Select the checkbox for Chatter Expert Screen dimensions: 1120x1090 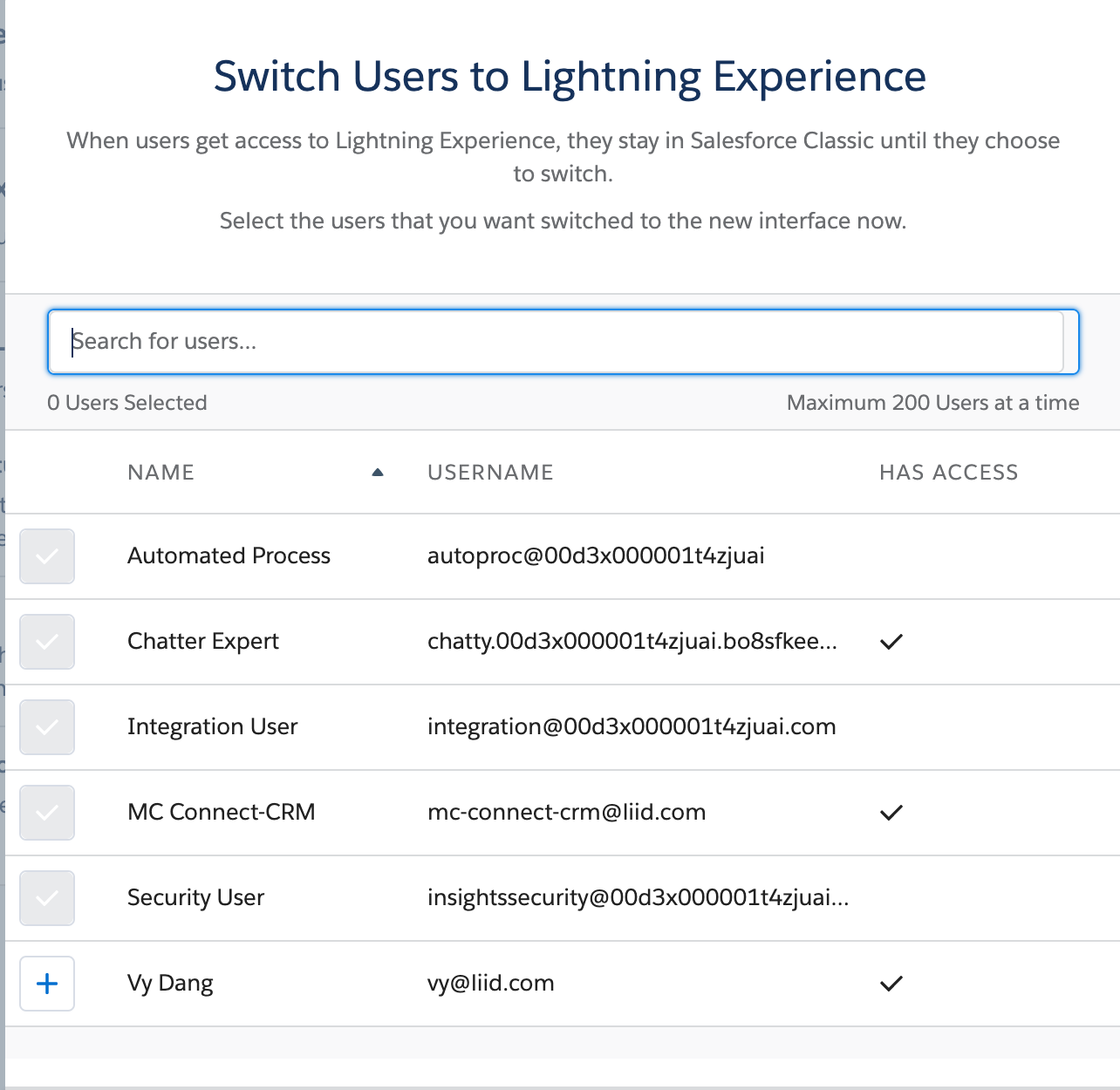[x=46, y=642]
